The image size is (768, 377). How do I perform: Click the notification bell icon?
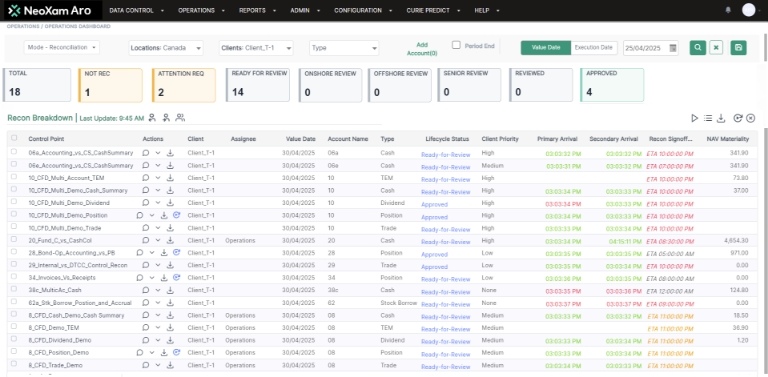pos(728,10)
